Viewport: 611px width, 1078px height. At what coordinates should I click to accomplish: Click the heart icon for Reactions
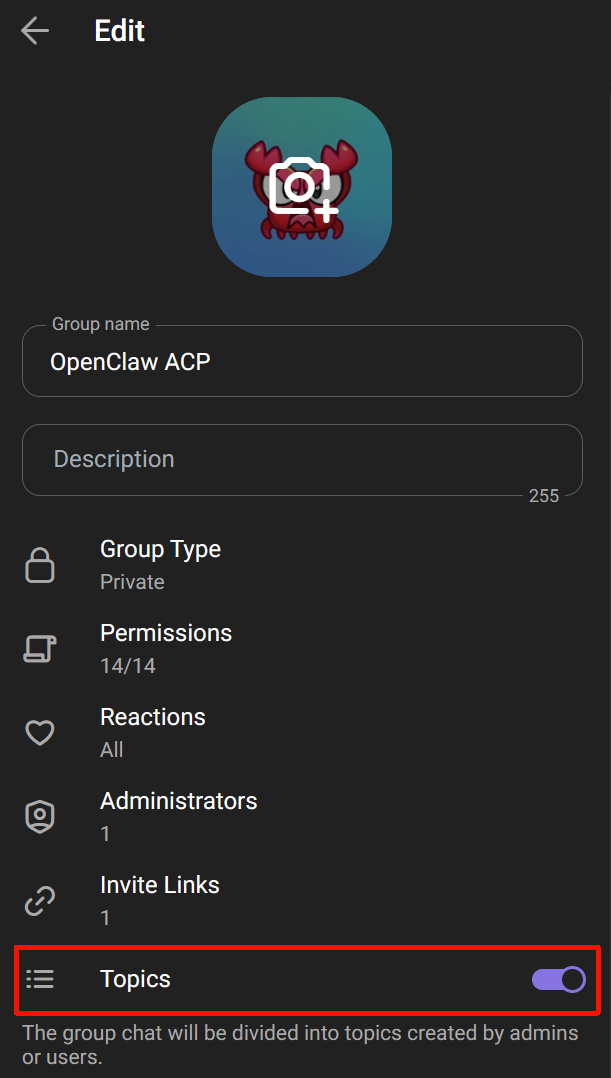pos(39,733)
